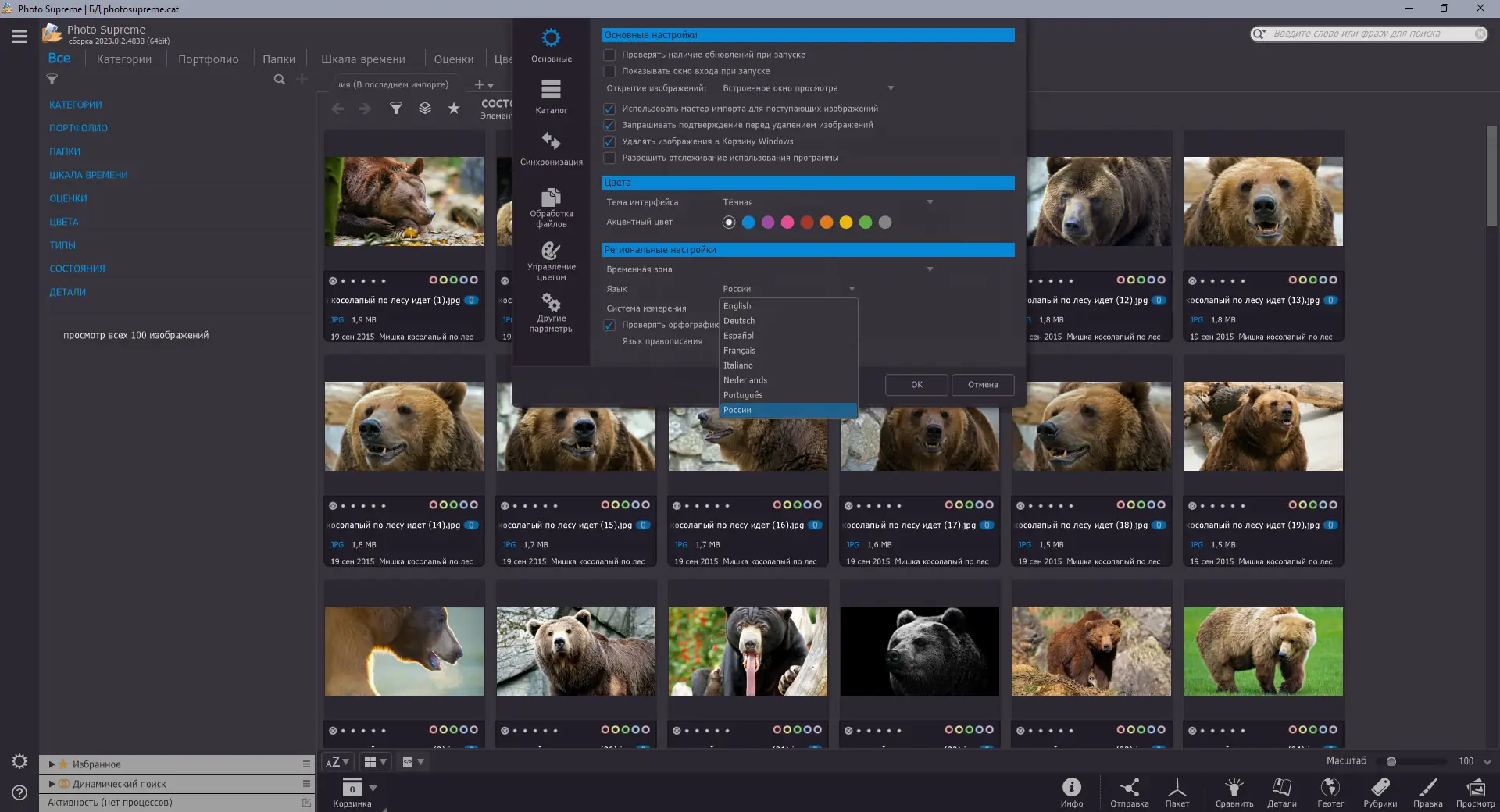Screen dimensions: 1500x812
Task: Choose Nederlands from language list
Action: pos(788,380)
